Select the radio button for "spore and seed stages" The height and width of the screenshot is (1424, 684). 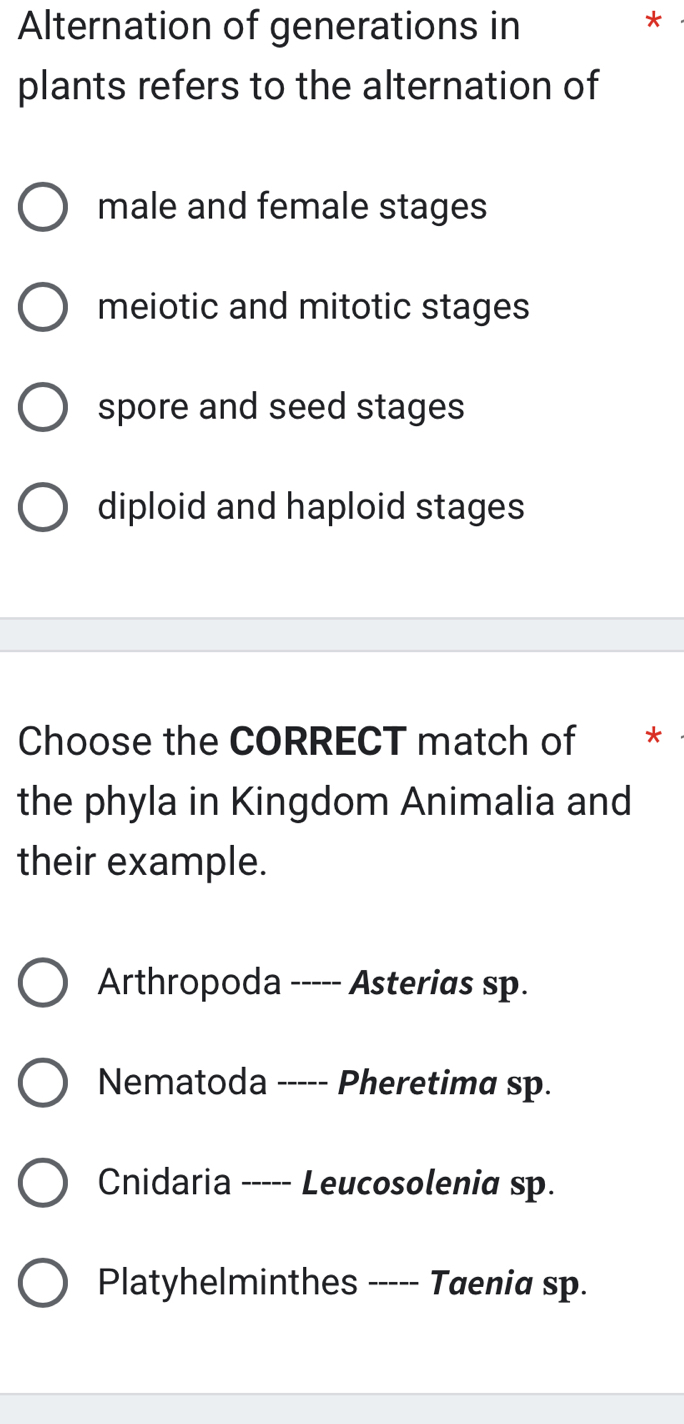pyautogui.click(x=42, y=407)
